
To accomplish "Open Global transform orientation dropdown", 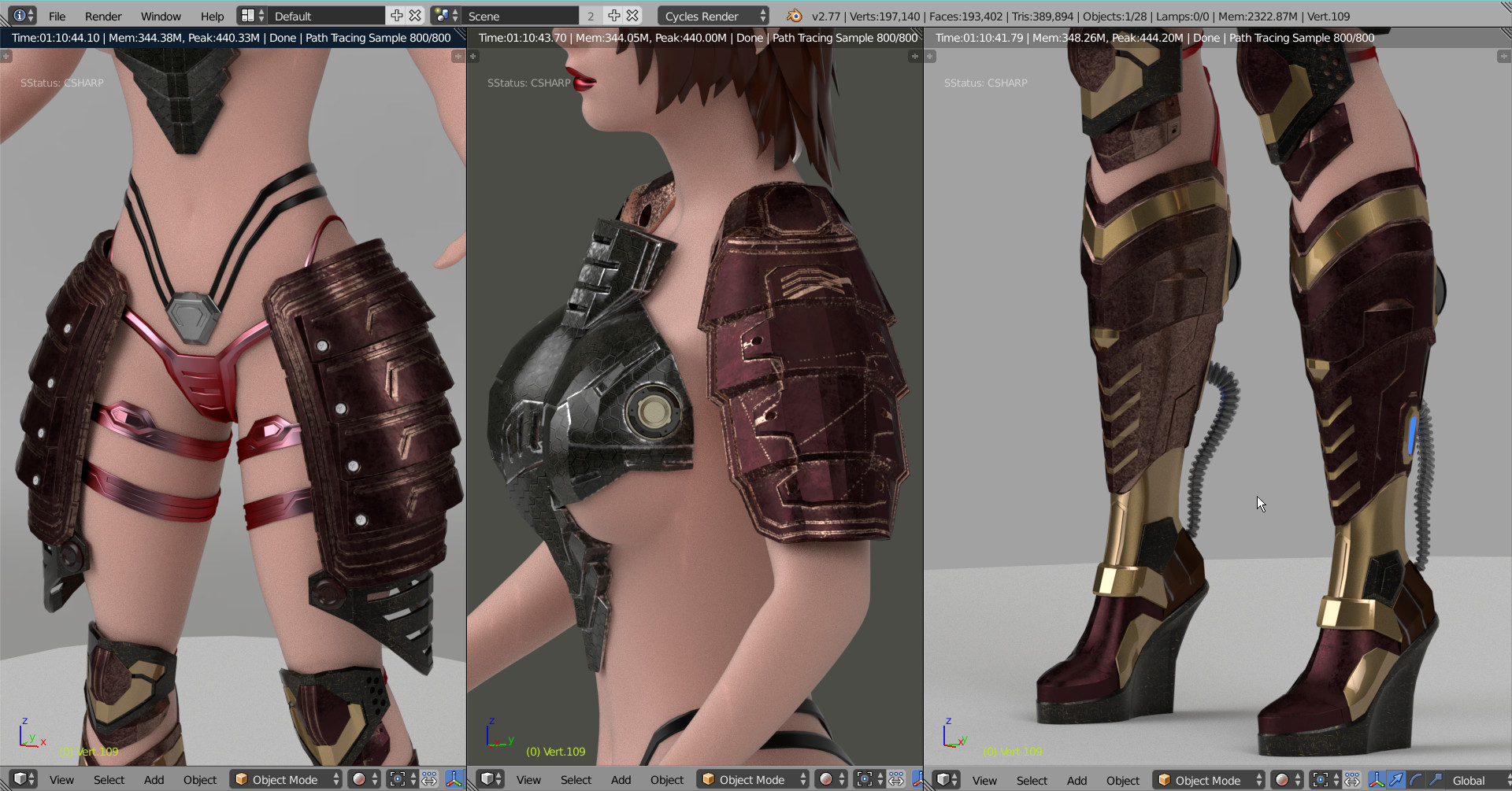I will click(x=1478, y=779).
